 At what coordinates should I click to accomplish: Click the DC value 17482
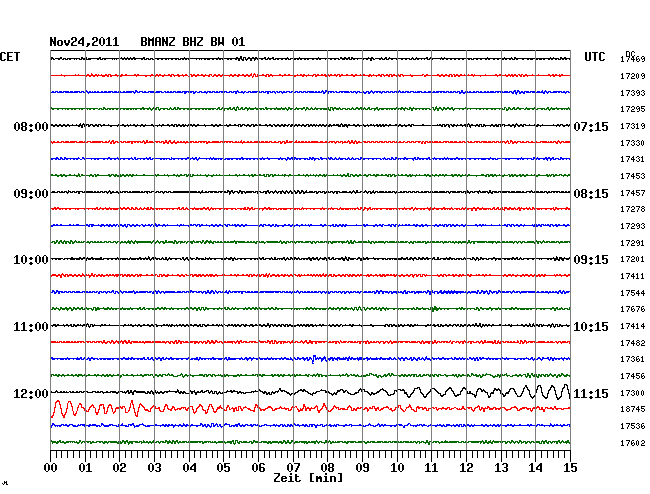633,343
